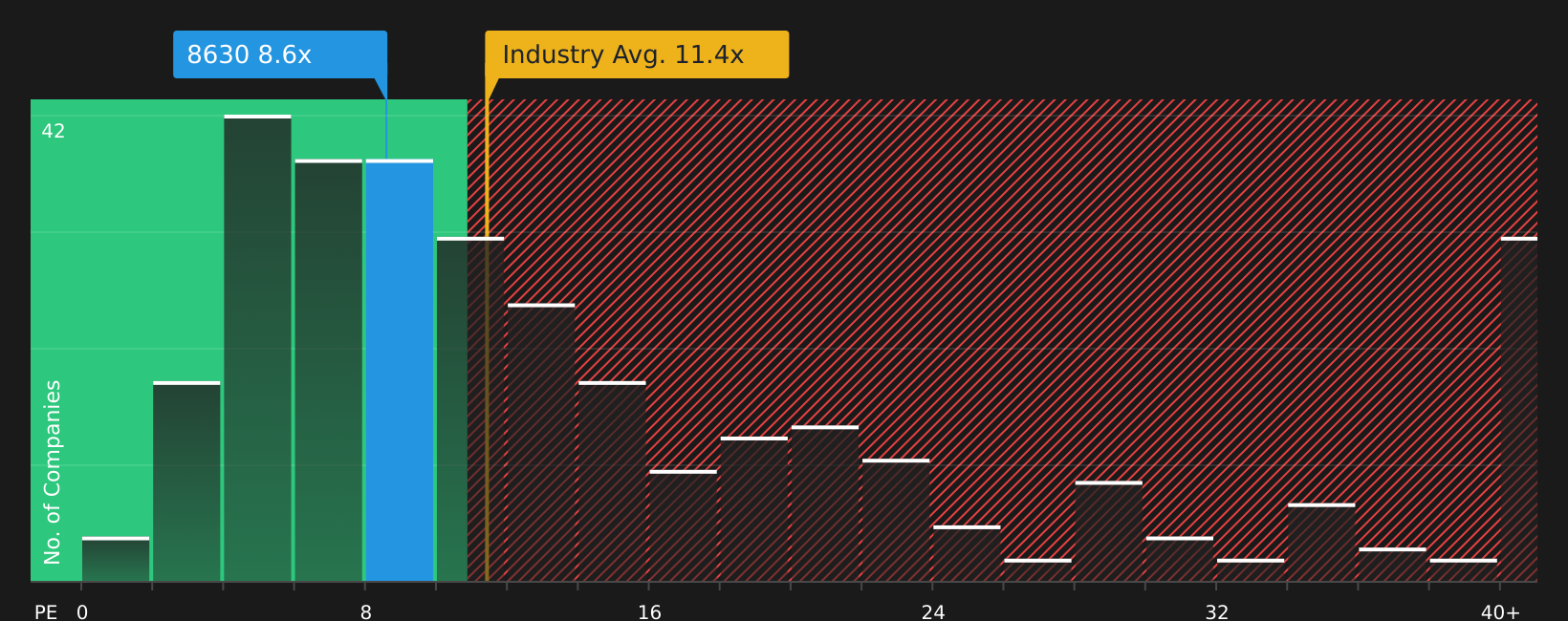Screen dimensions: 1568x621
Task: Click the "No. of Companies" axis title
Action: click(53, 472)
